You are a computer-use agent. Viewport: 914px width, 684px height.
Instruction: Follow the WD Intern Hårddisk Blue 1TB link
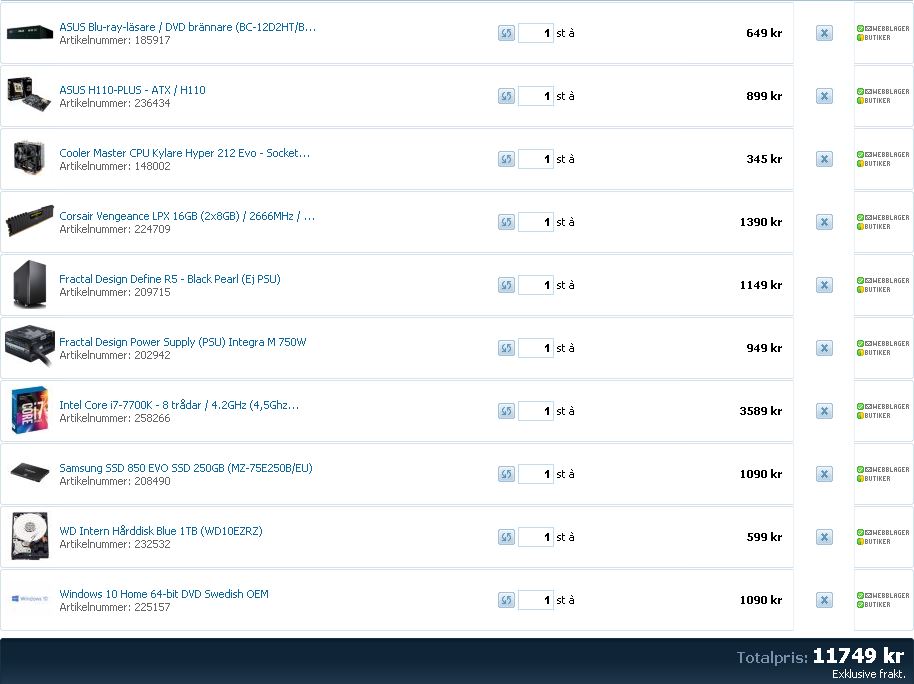[161, 531]
